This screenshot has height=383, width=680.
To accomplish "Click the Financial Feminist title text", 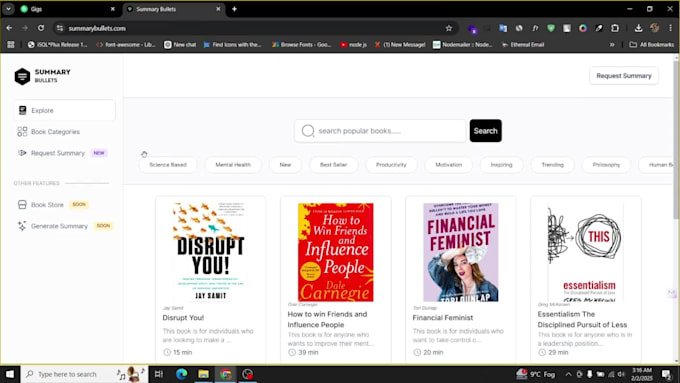I will (x=442, y=318).
